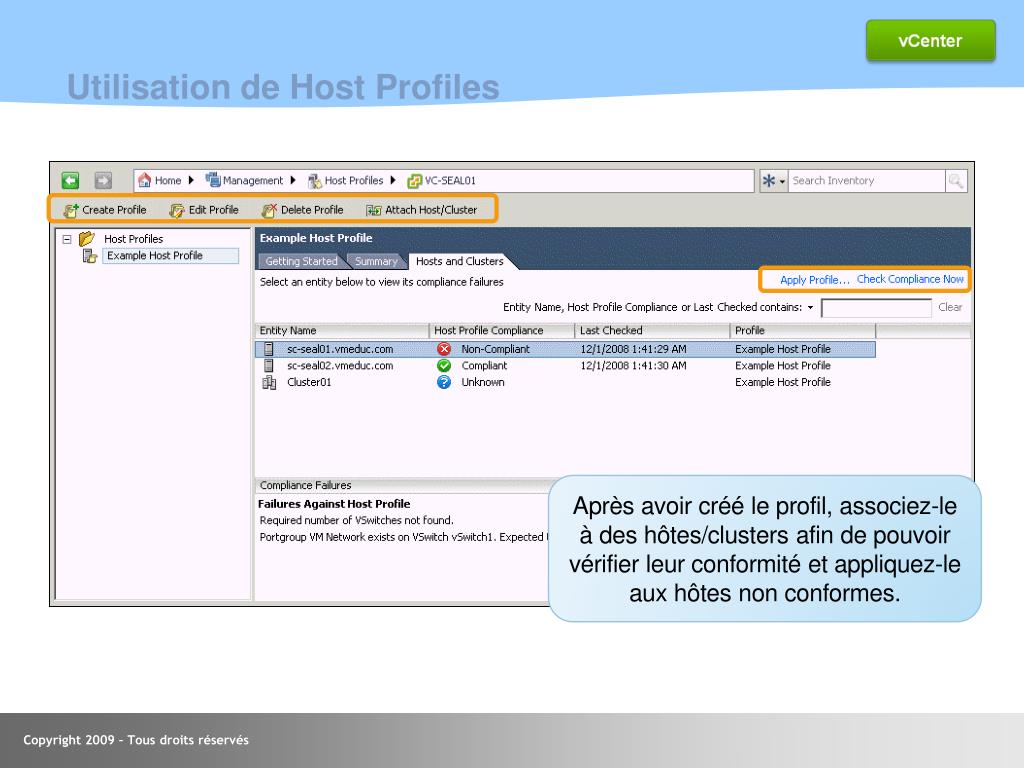Click the Example Host Profile tree icon

tap(89, 256)
